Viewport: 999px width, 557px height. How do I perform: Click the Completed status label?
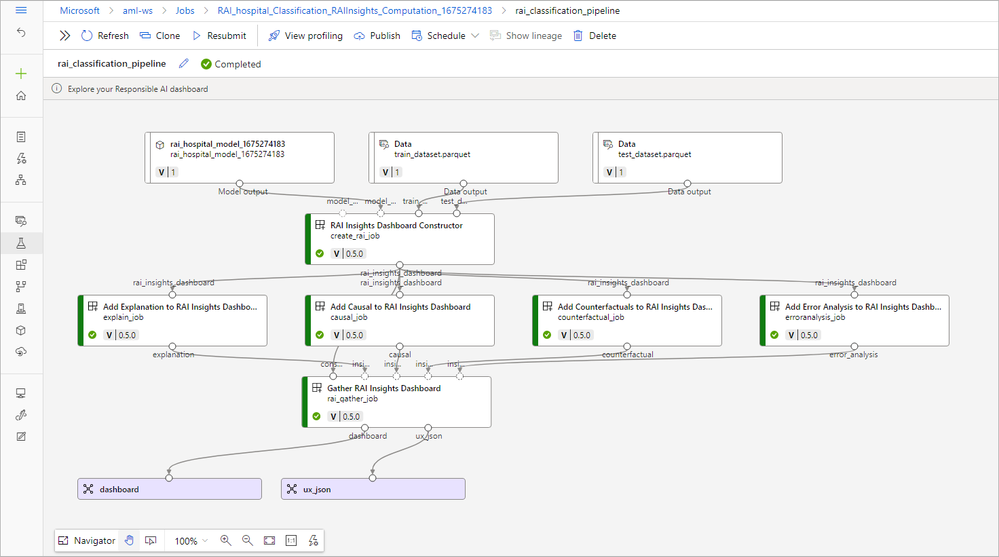(x=231, y=64)
